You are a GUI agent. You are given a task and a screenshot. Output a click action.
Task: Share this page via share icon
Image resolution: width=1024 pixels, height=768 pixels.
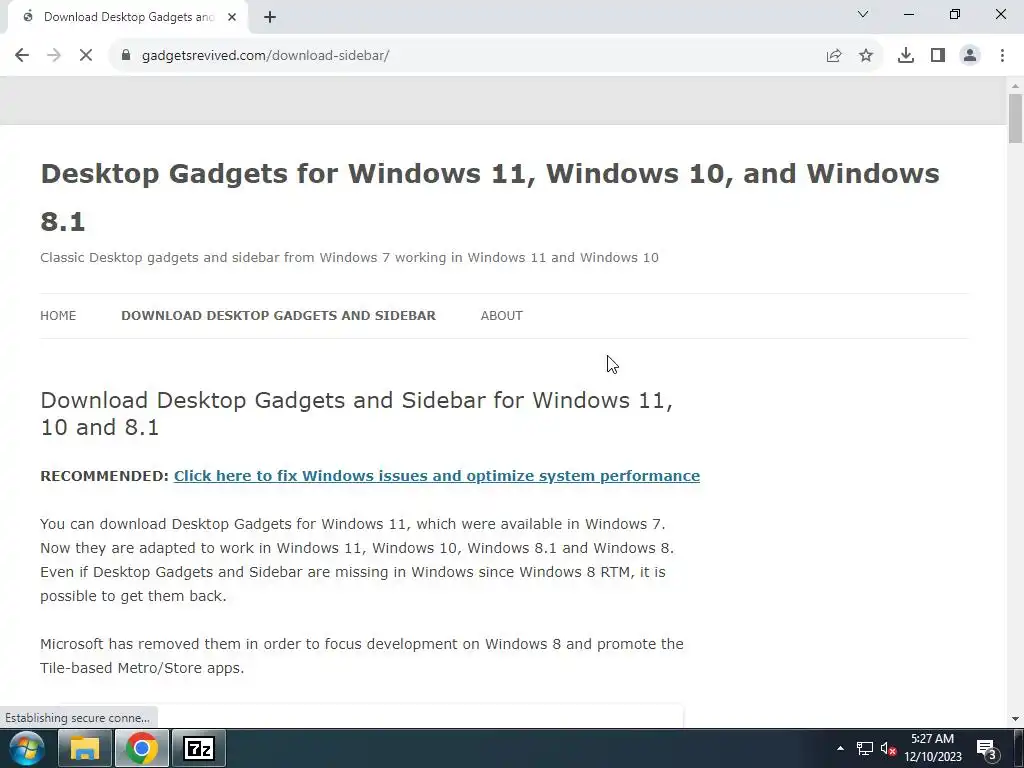834,56
